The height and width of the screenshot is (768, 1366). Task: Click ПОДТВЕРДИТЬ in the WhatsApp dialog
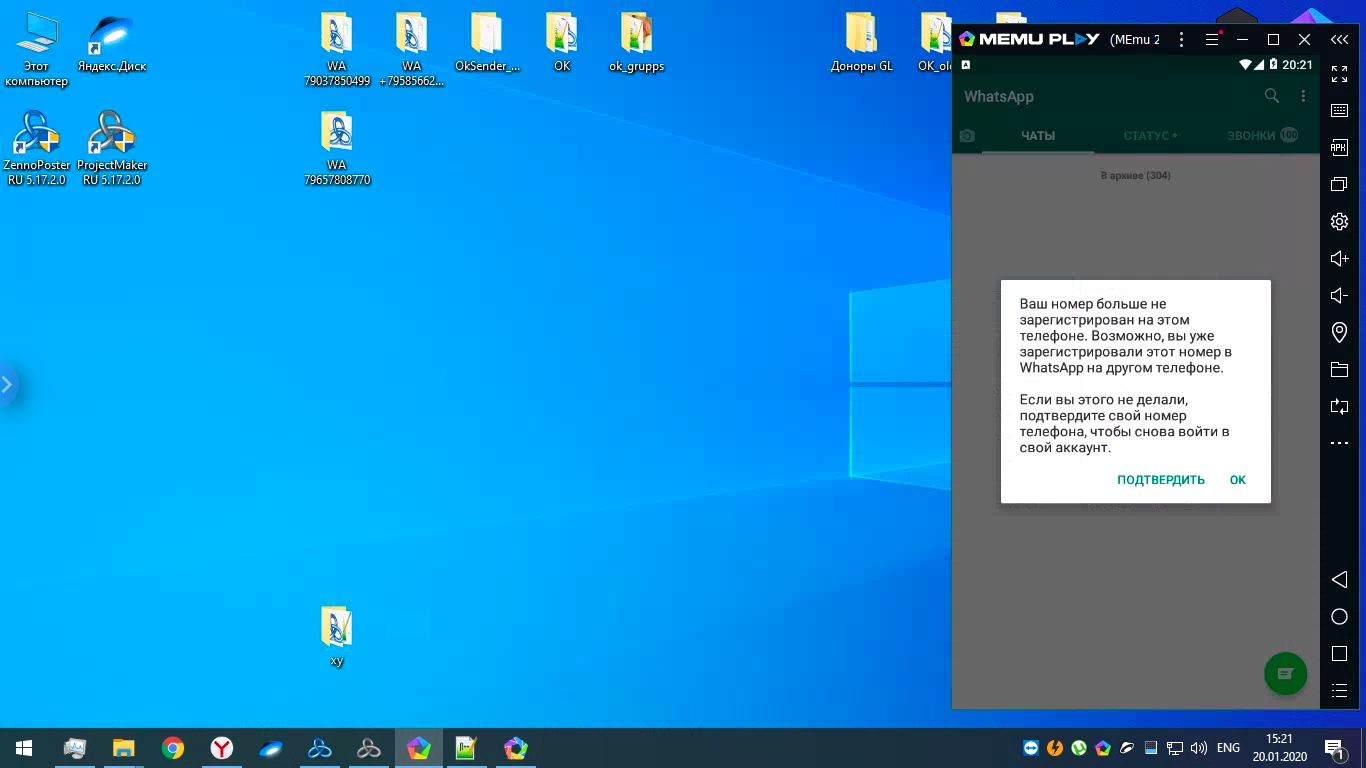(x=1160, y=480)
